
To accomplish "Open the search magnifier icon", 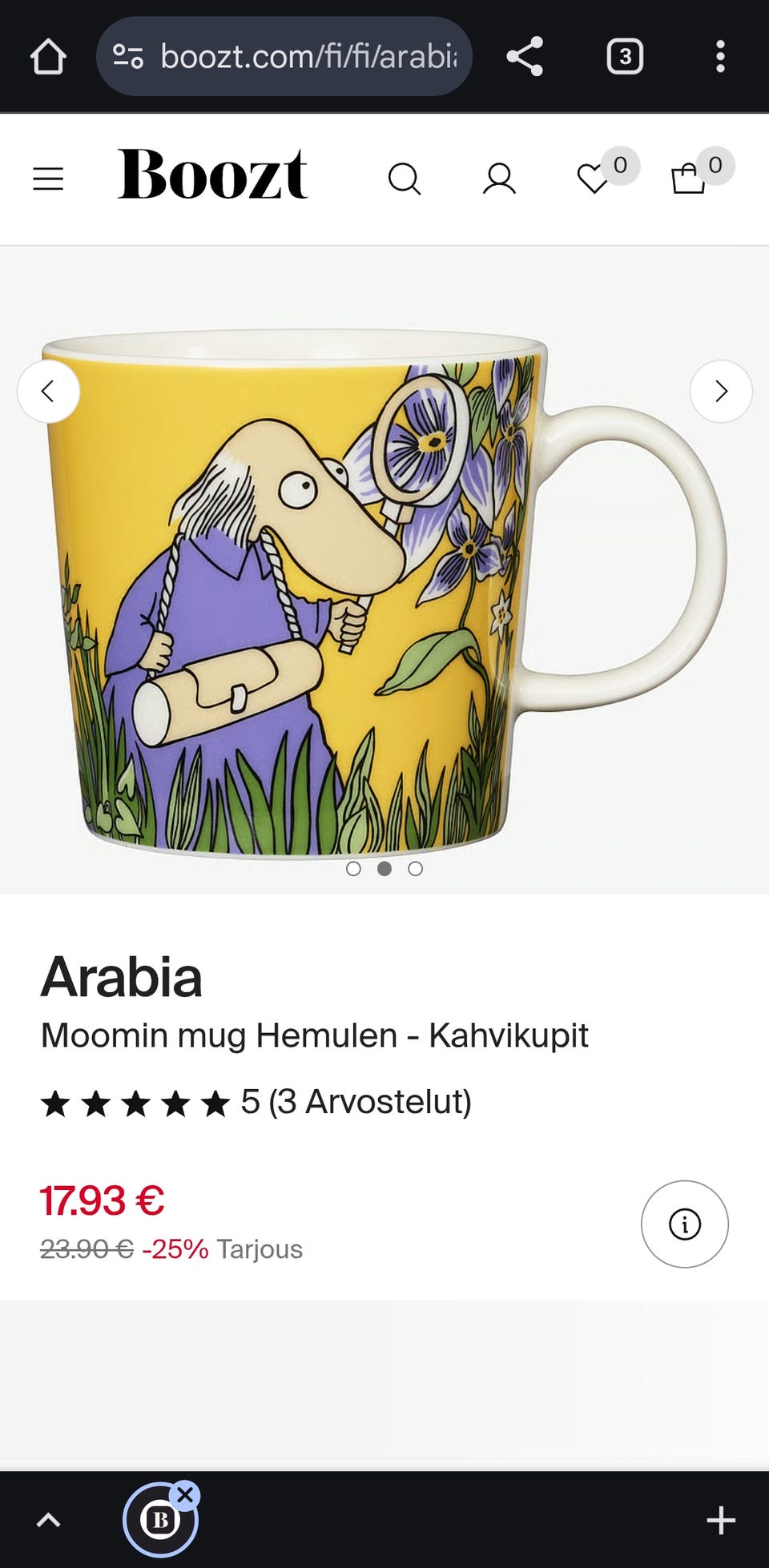I will (405, 179).
